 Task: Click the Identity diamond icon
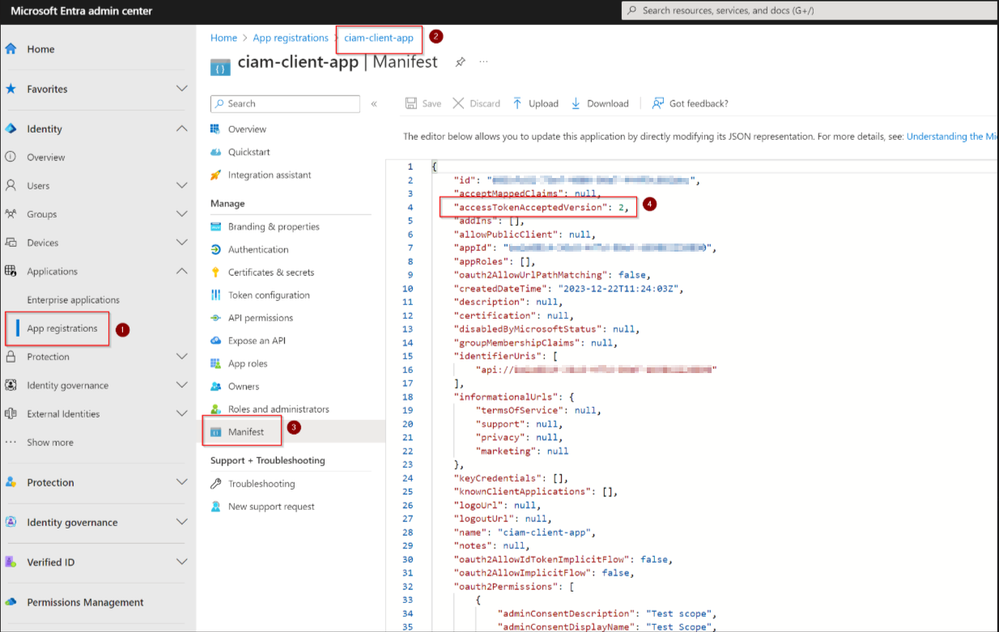click(x=11, y=129)
